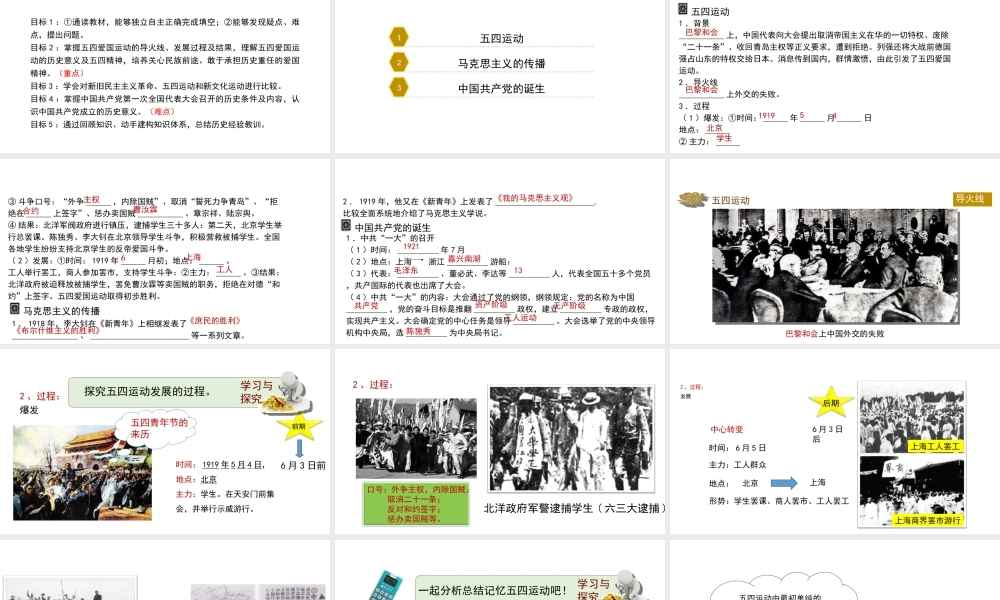Image resolution: width=1000 pixels, height=600 pixels.
Task: Click the red 中心转变 heading
Action: coord(727,430)
